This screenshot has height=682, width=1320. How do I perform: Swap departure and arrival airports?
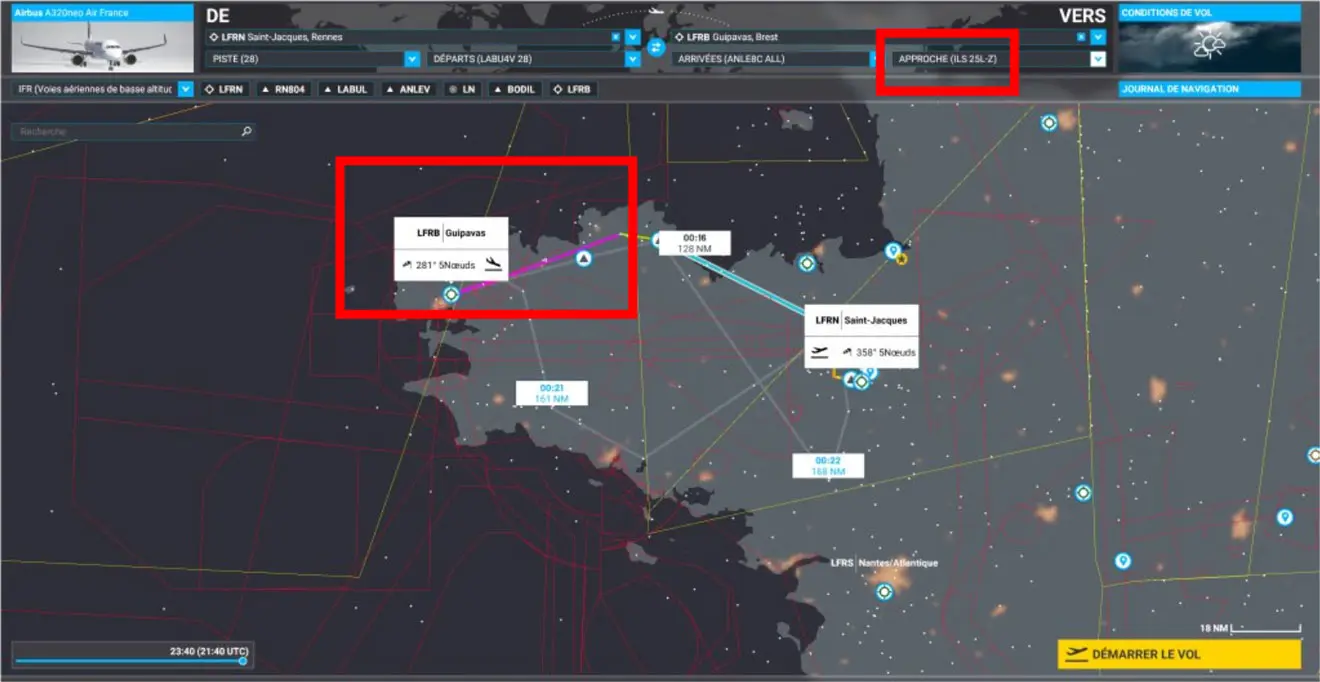coord(656,47)
